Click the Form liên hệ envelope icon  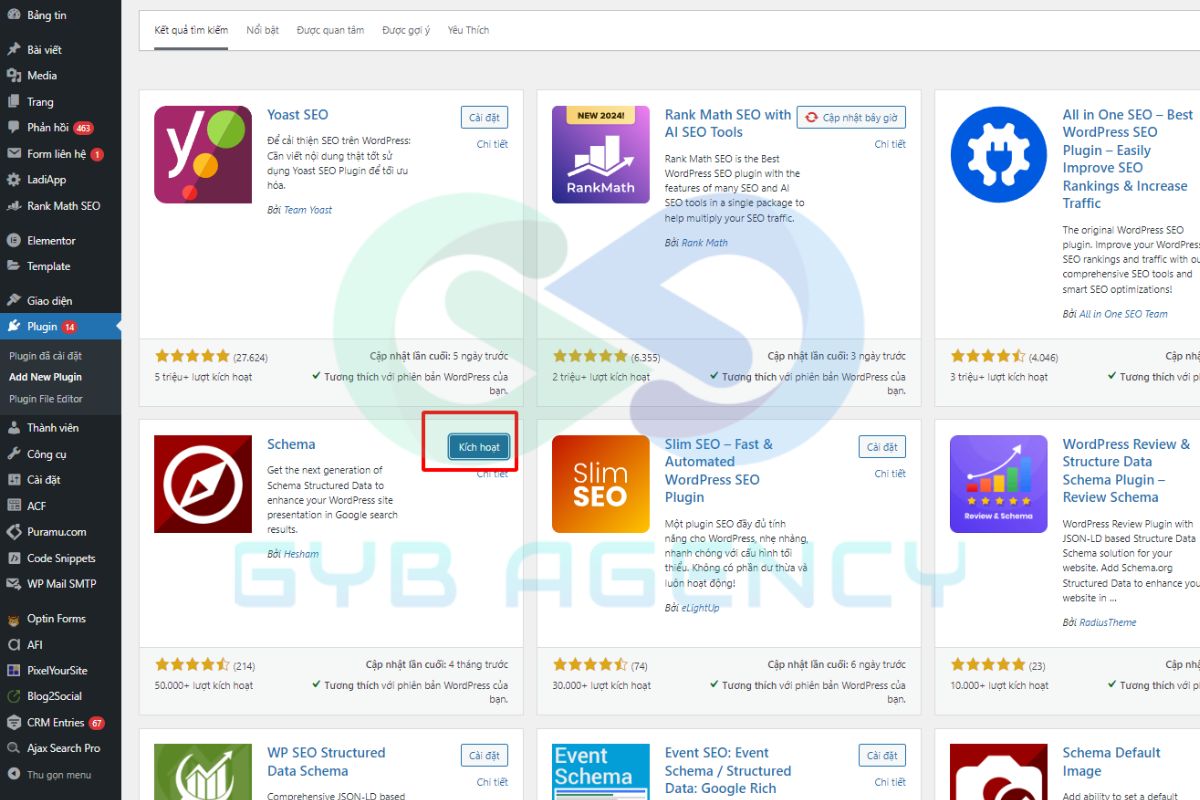pos(13,154)
